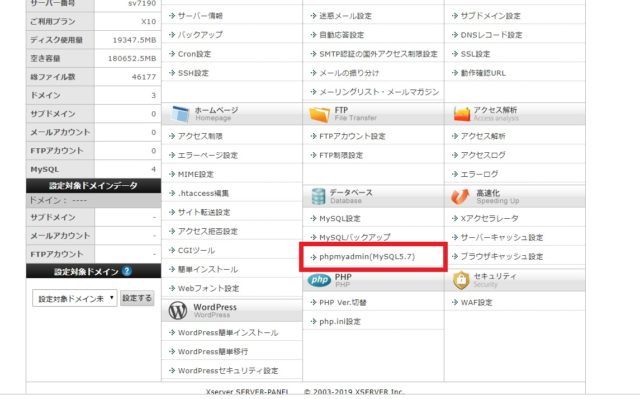Image resolution: width=640 pixels, height=399 pixels.
Task: Open WordPressセキュリティ設定 link
Action: [228, 371]
